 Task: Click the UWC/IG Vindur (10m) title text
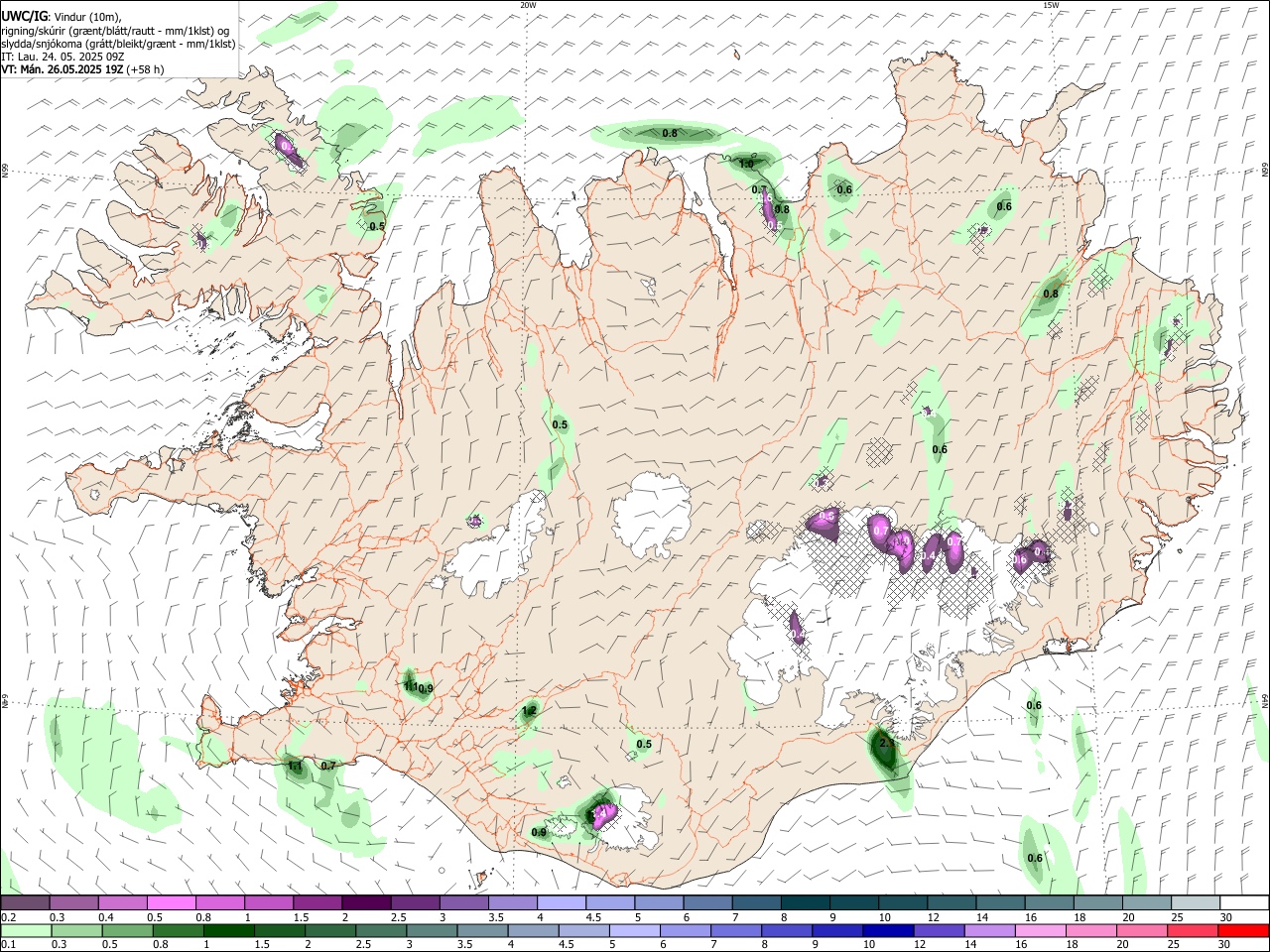pos(61,16)
